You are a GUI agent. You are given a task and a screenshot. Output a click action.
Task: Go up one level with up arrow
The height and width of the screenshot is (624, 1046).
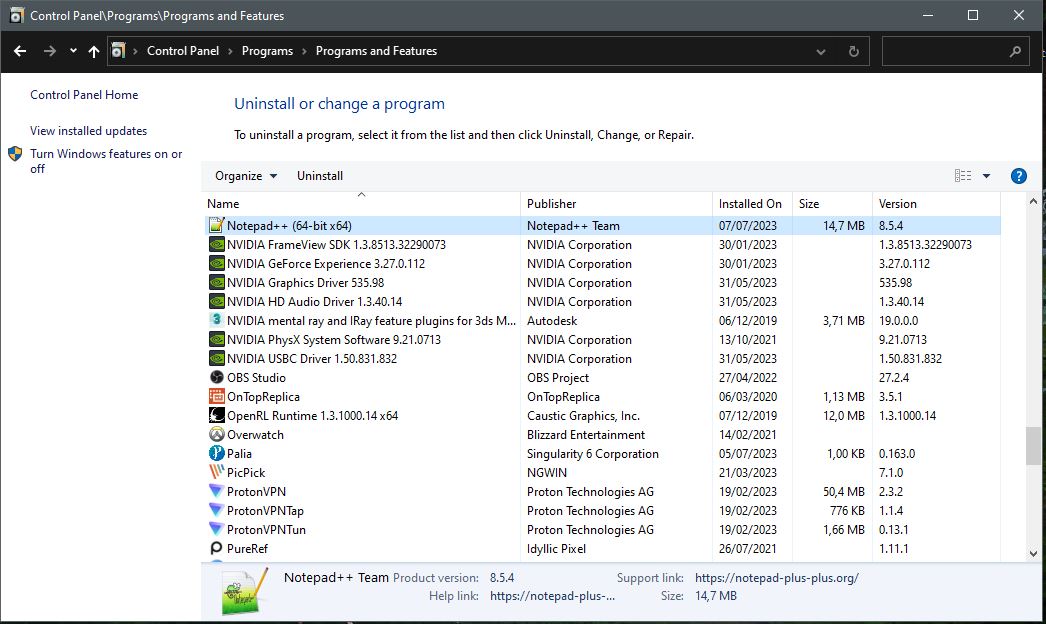(x=93, y=51)
